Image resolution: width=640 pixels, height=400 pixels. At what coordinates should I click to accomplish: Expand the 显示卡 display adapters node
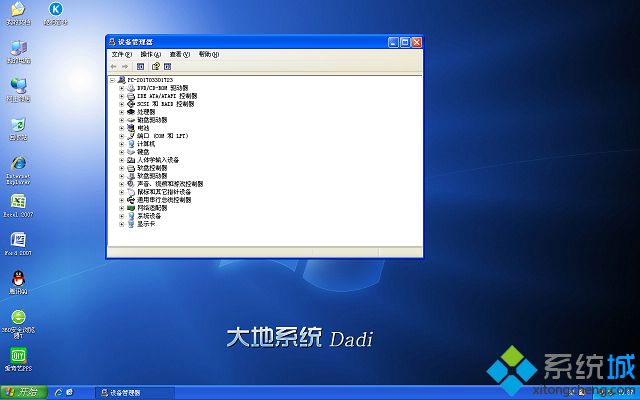pos(121,224)
